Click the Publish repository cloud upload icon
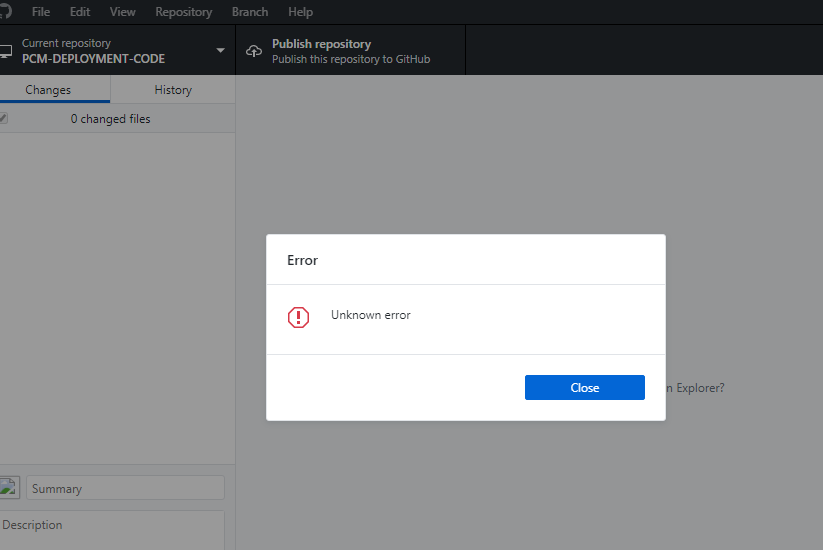Screen dimensions: 823x550 [x=254, y=51]
